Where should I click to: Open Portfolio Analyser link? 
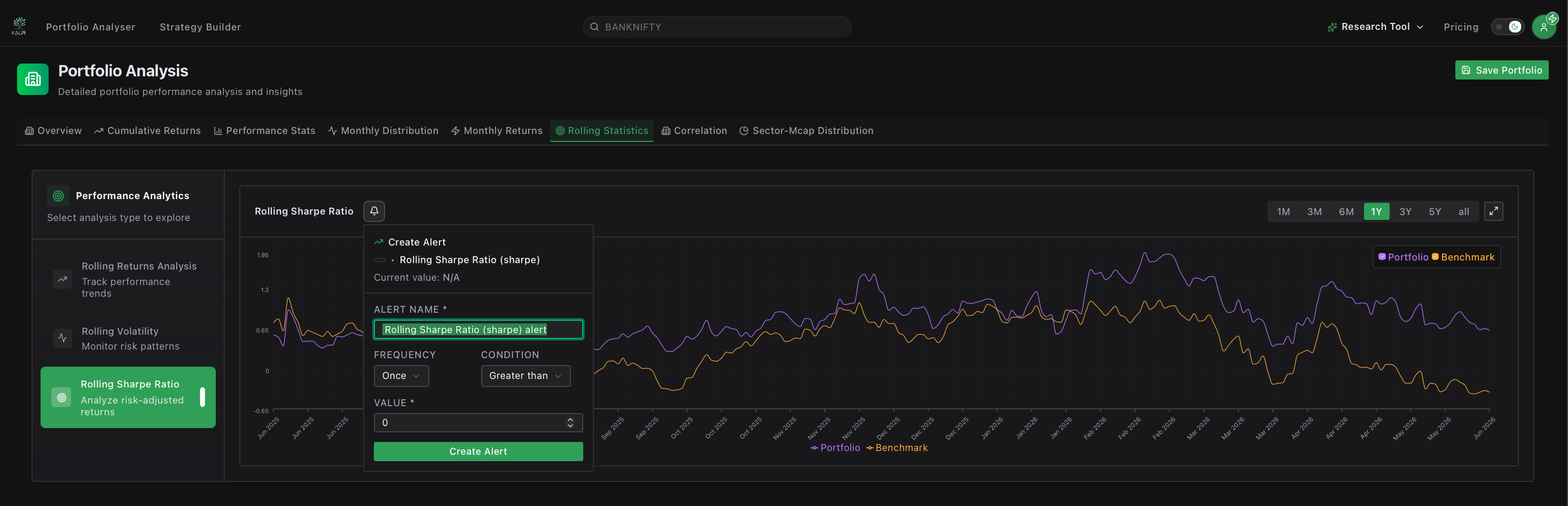click(91, 27)
